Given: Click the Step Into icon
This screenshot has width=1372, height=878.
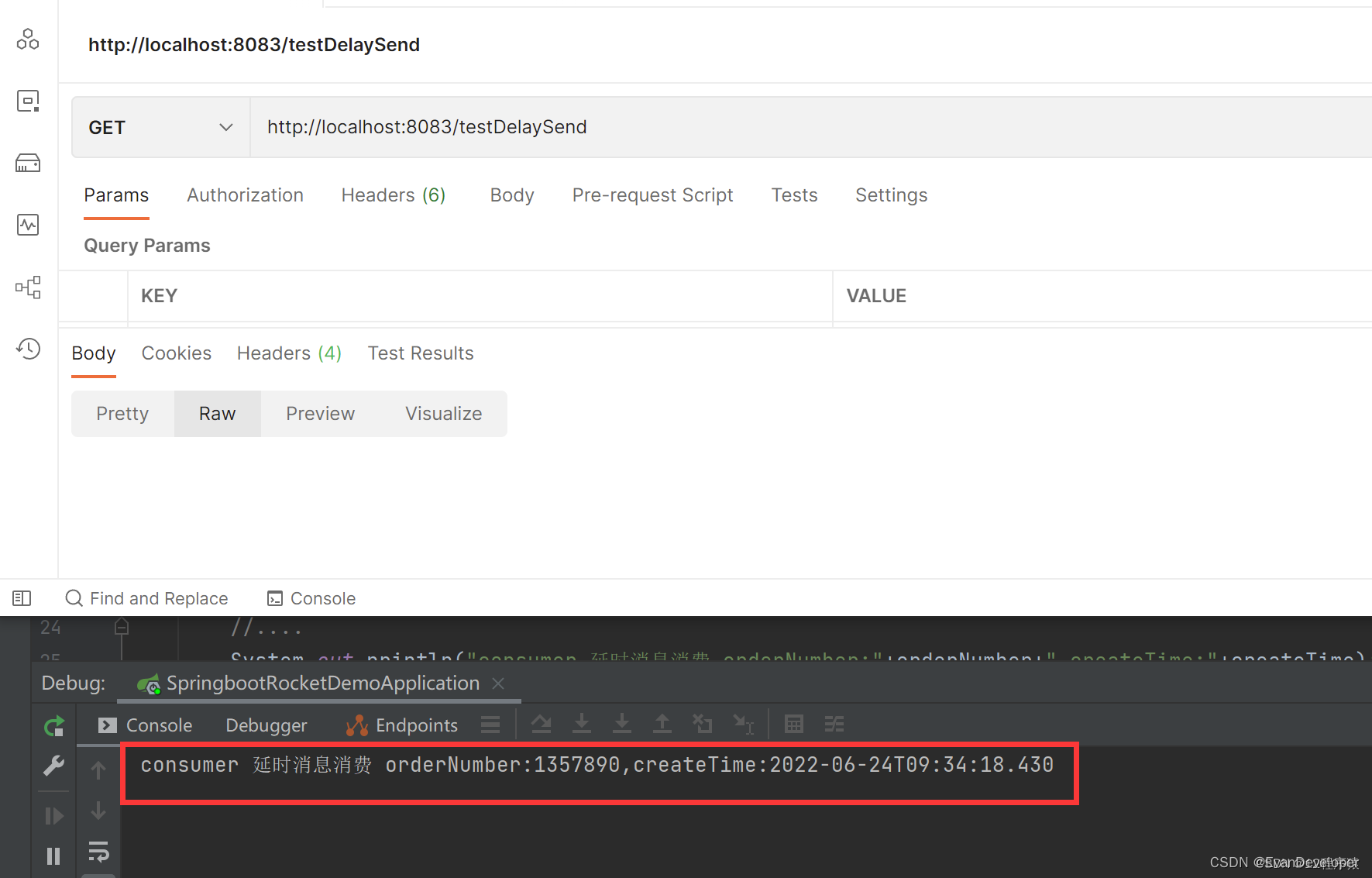Looking at the screenshot, I should 582,725.
